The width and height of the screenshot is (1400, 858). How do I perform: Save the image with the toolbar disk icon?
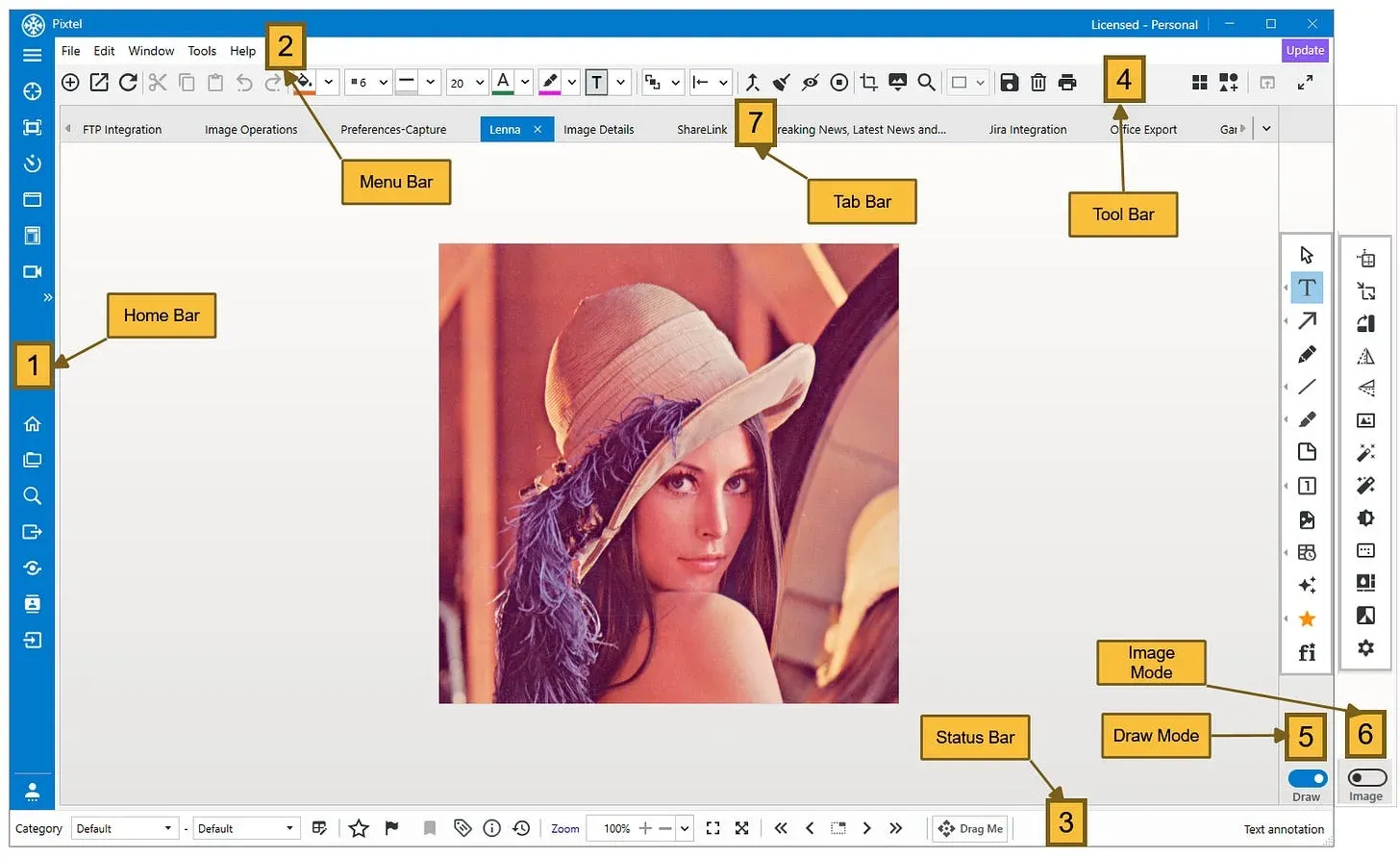pos(1009,83)
